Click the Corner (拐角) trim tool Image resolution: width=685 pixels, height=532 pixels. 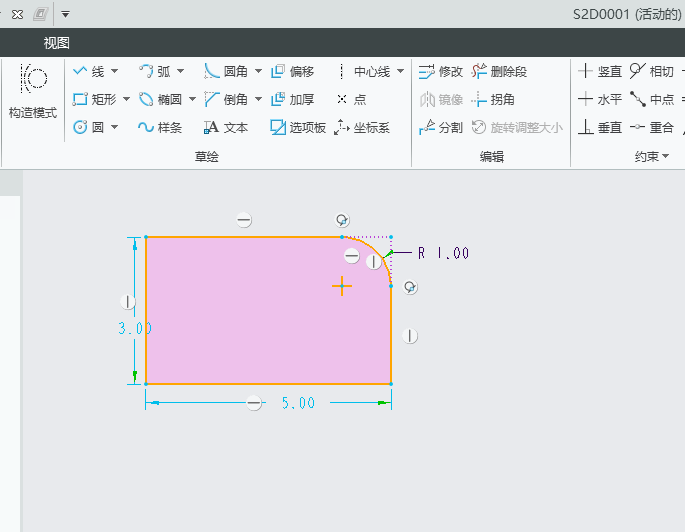(493, 100)
